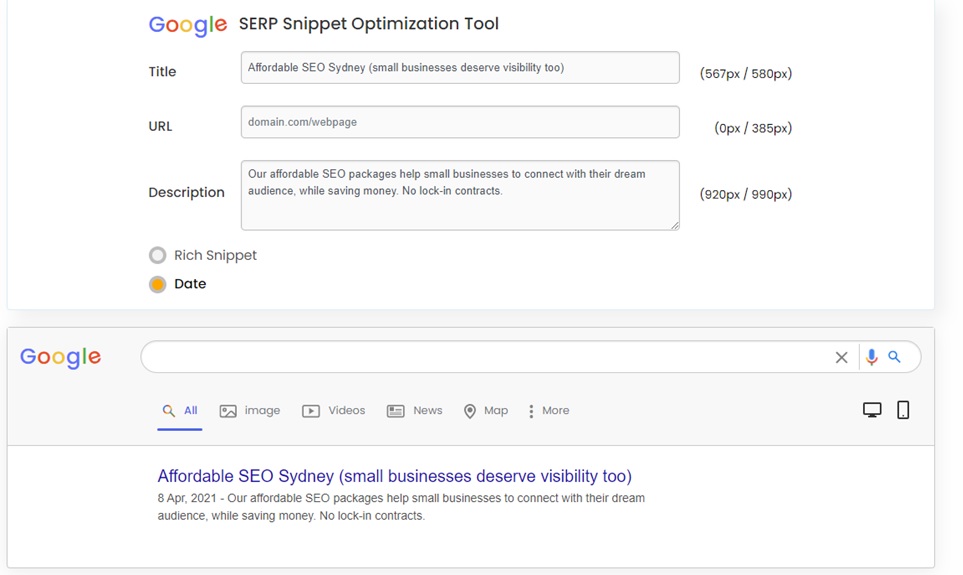
Task: Click inside the Description text area
Action: click(x=460, y=195)
